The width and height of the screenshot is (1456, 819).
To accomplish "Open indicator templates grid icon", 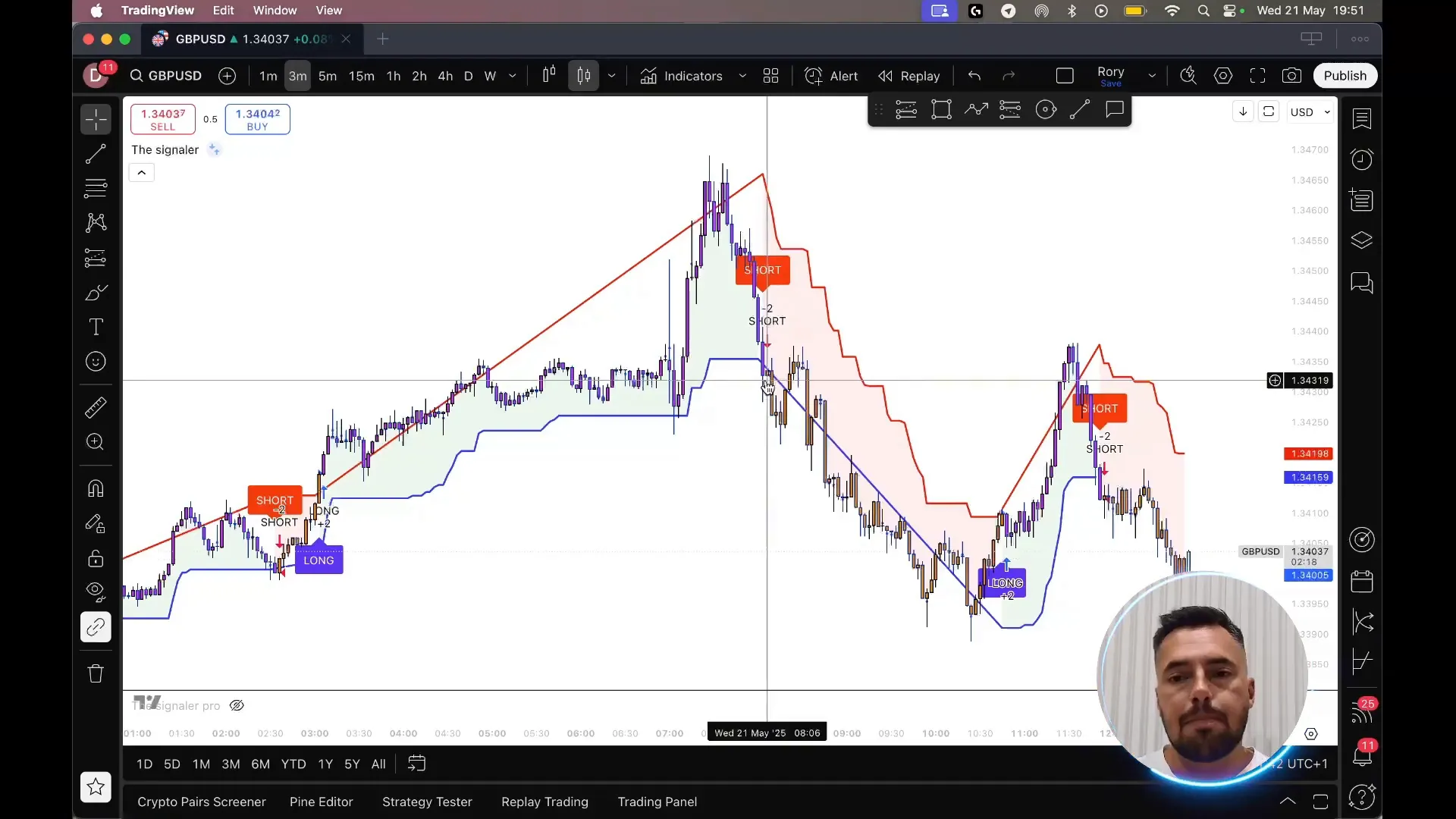I will (770, 76).
